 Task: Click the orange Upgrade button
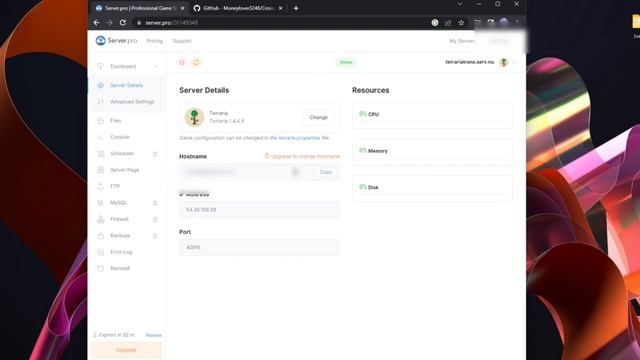127,350
